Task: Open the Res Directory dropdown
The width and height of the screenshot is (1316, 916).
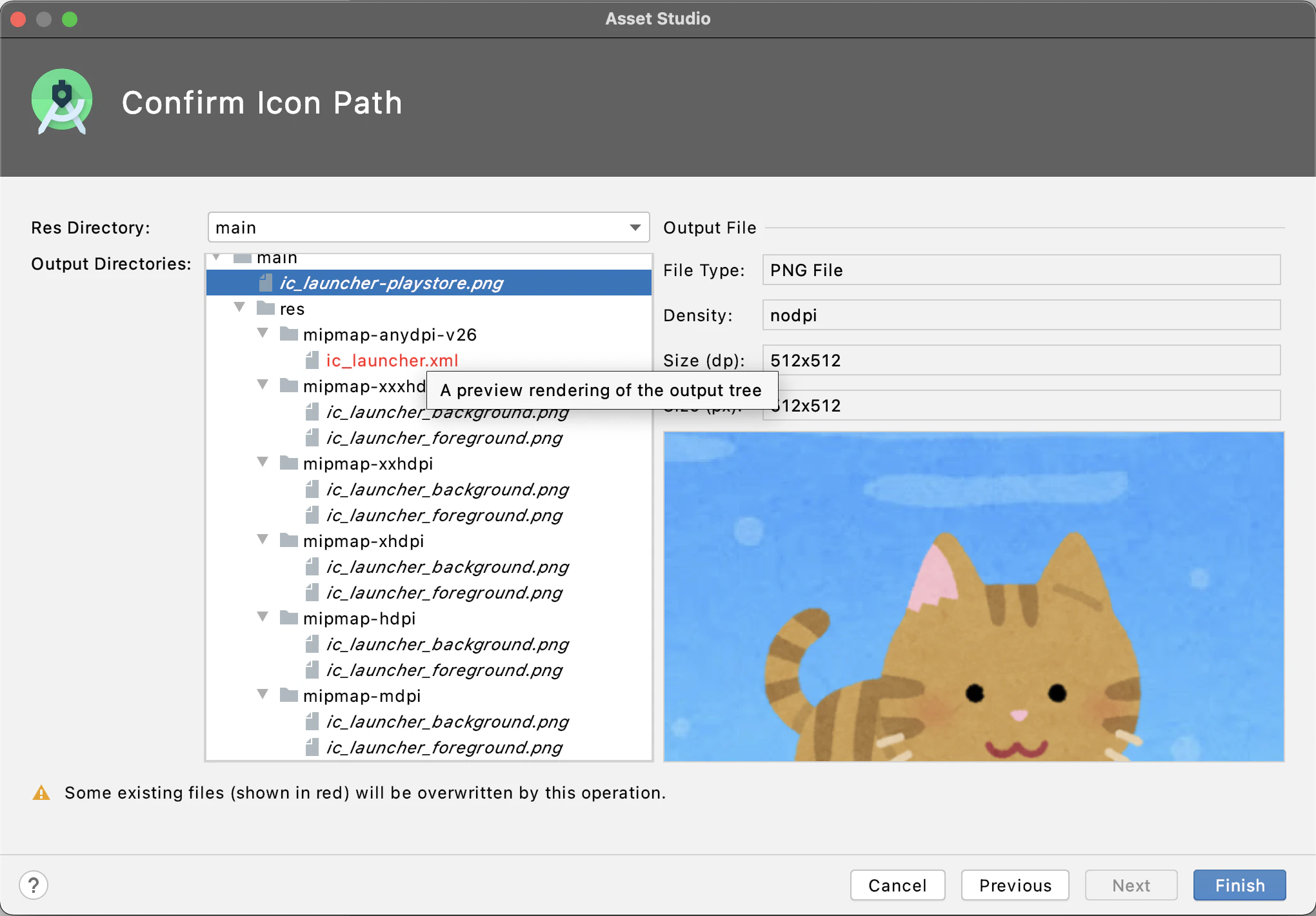Action: [x=428, y=227]
